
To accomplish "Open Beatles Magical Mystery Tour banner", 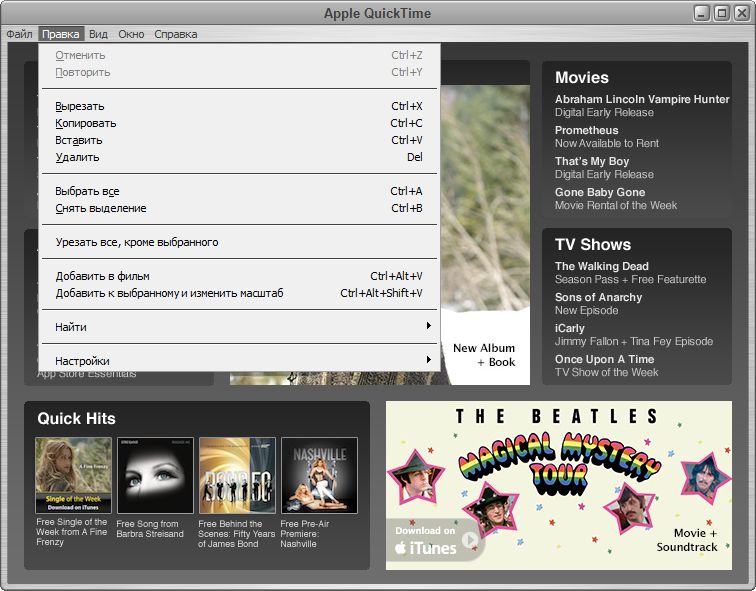I will (x=559, y=485).
